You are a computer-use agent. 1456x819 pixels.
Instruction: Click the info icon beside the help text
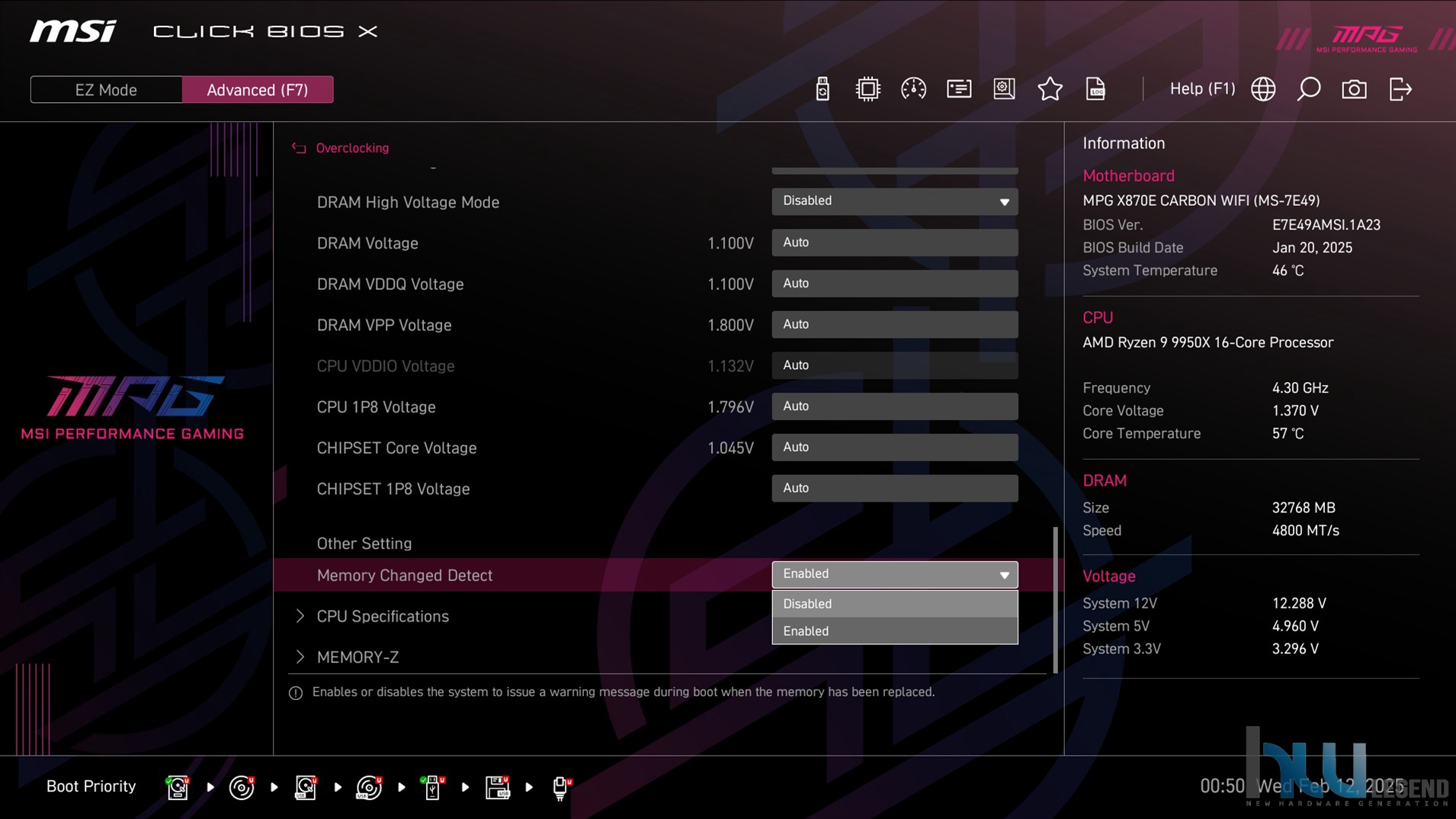[296, 692]
